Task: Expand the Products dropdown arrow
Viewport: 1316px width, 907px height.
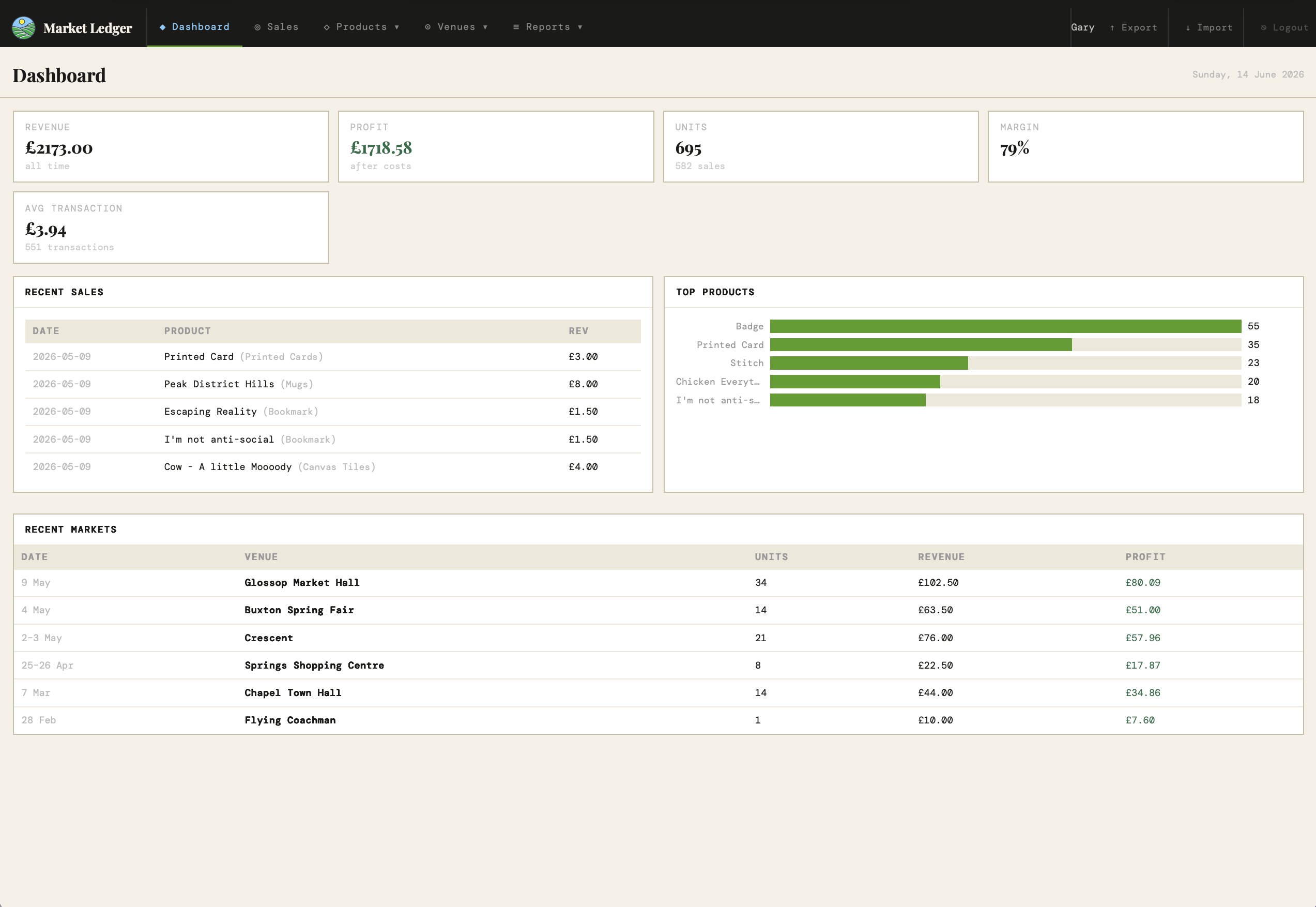Action: [397, 27]
